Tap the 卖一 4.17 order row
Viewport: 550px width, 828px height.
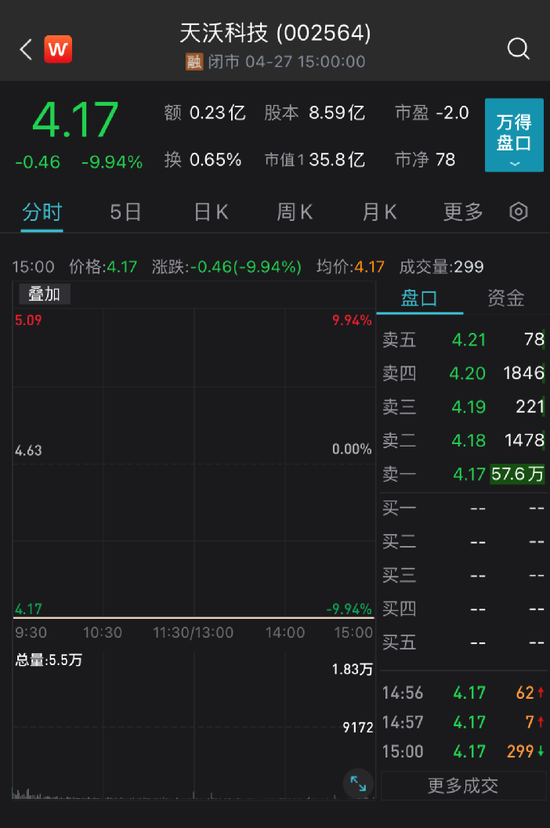pyautogui.click(x=463, y=474)
